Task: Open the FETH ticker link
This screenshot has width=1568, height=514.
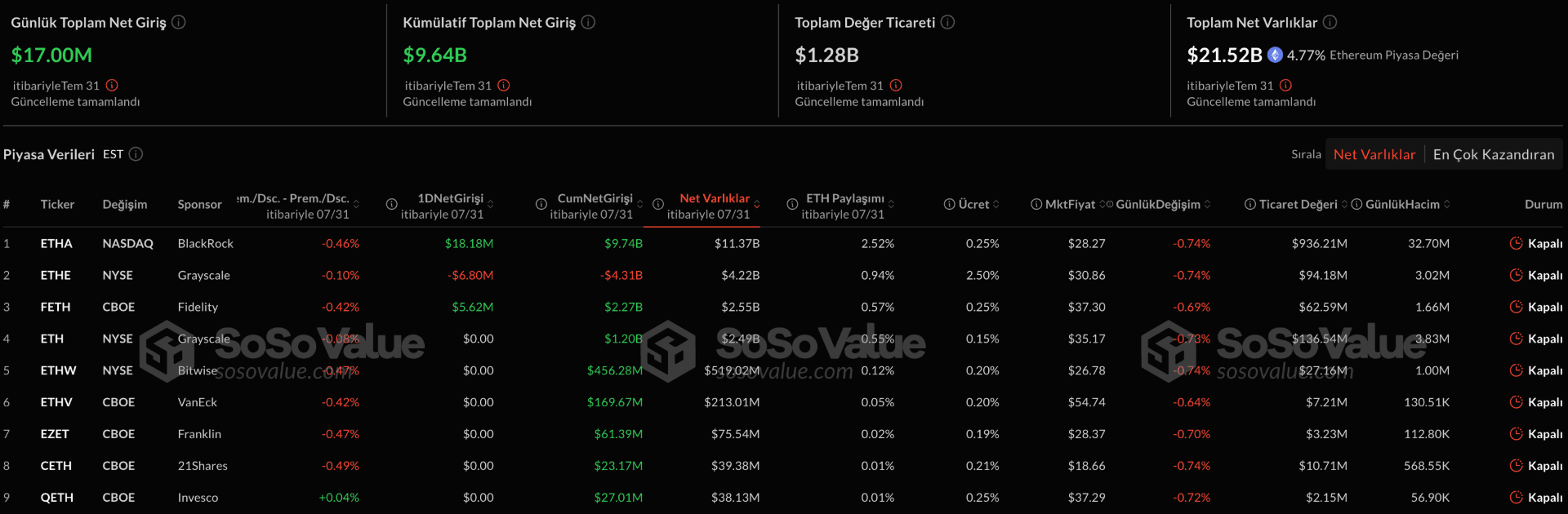Action: 56,307
